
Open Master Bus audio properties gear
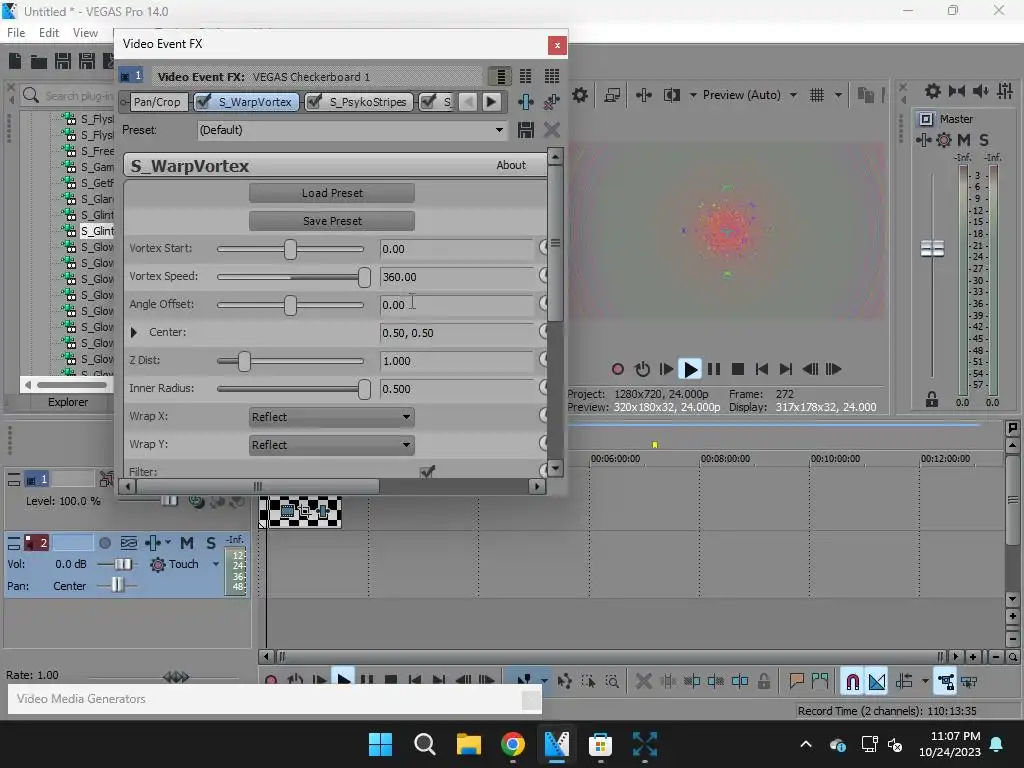coord(933,91)
